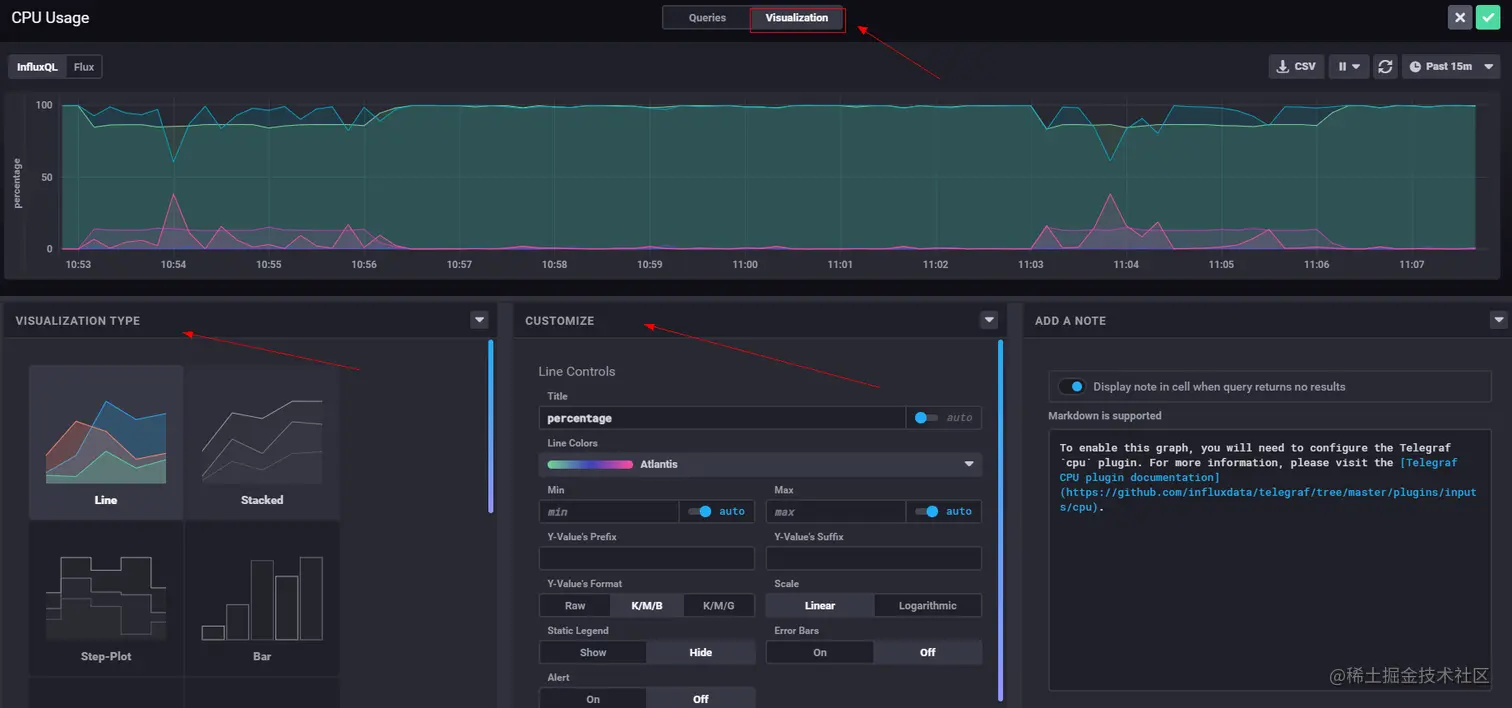1512x708 pixels.
Task: Toggle Display note in cell switch
Action: coord(1072,386)
